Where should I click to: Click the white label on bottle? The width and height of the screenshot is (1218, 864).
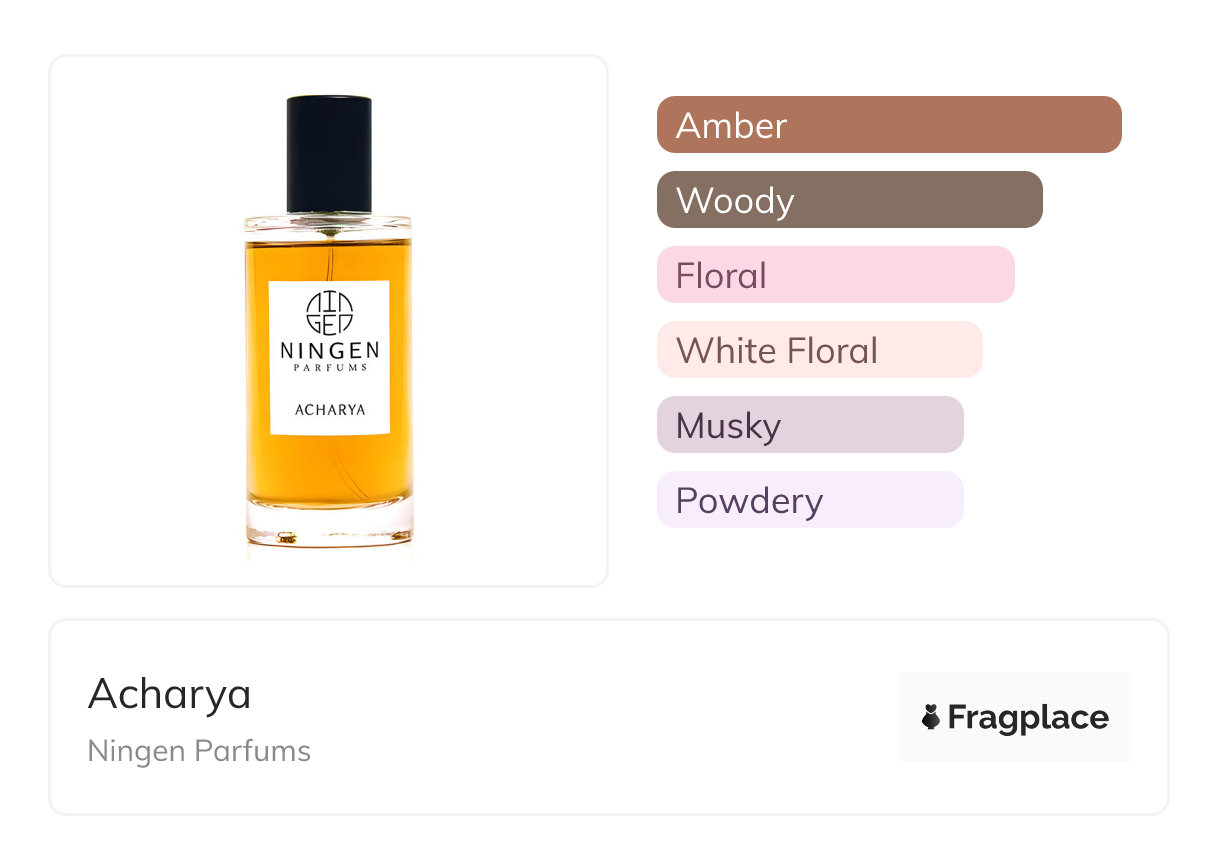point(329,358)
